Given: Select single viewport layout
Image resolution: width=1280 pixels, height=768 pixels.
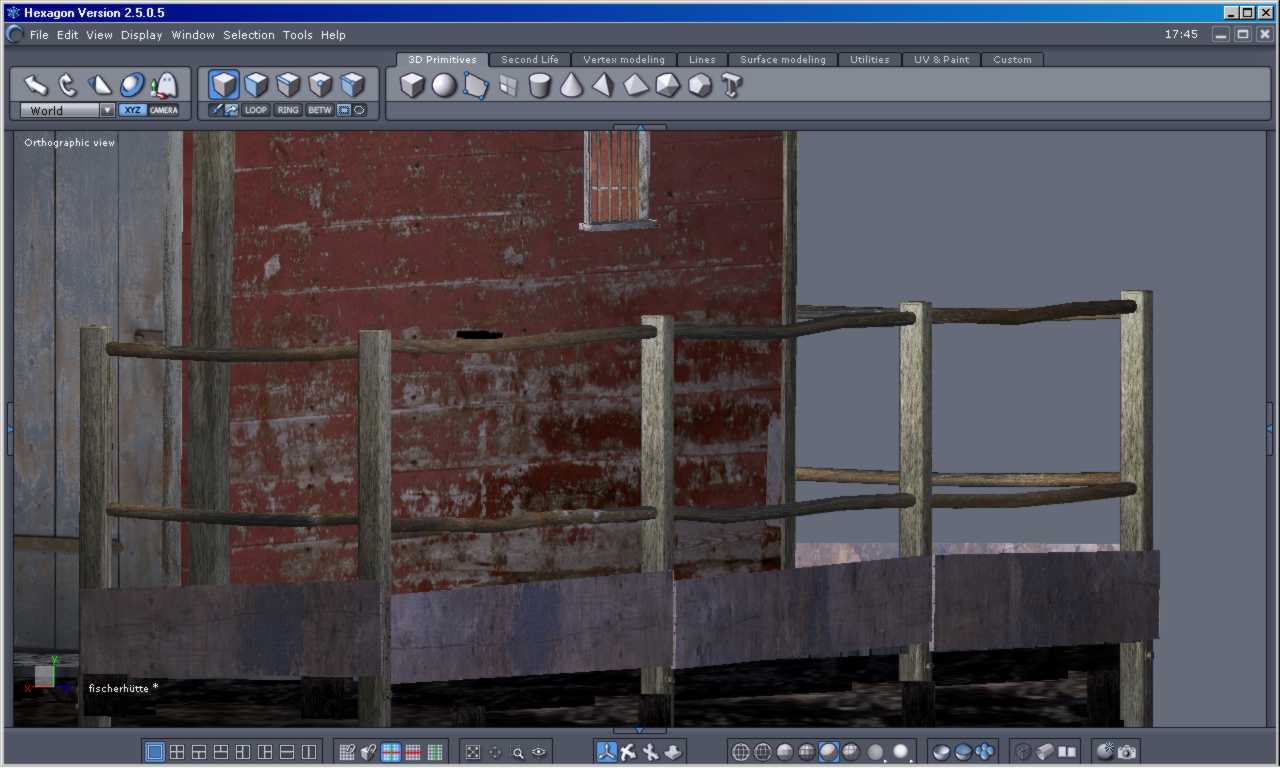Looking at the screenshot, I should click(155, 752).
